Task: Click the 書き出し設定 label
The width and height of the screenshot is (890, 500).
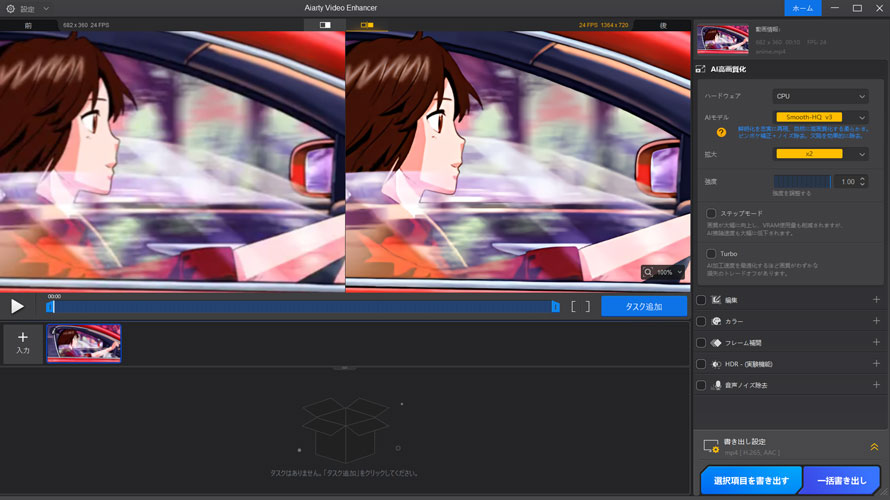Action: point(745,442)
